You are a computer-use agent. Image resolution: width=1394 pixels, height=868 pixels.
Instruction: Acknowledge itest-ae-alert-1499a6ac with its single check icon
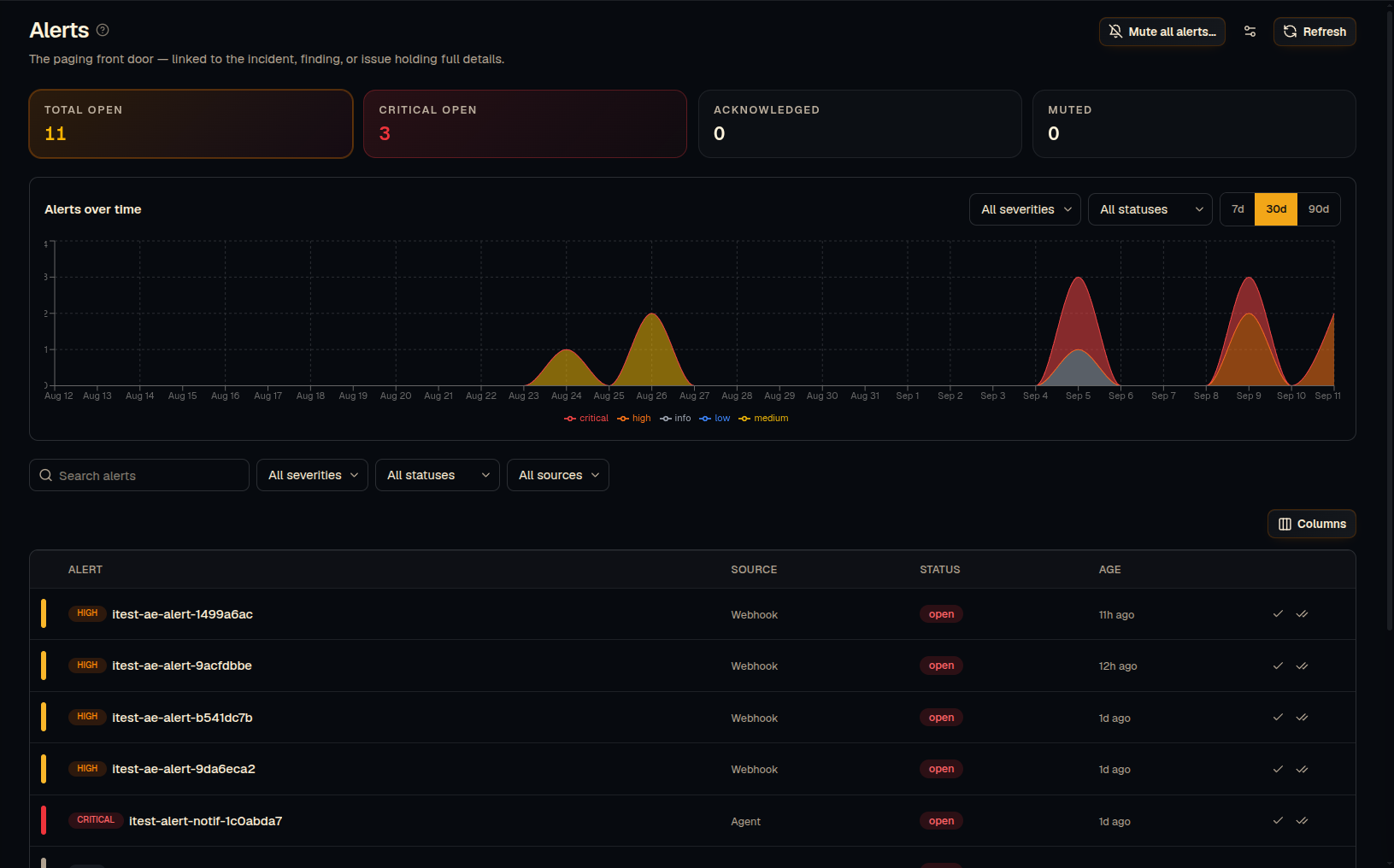coord(1278,614)
